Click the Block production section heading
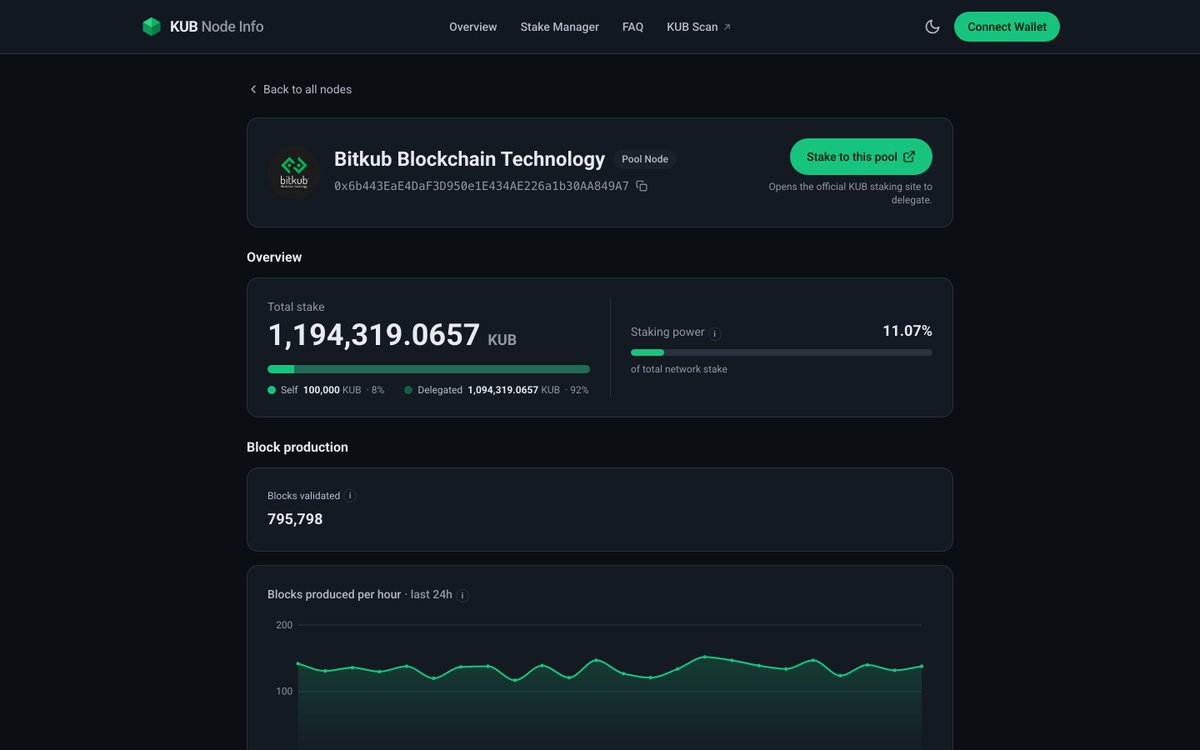Screen dimensions: 1200x750 (297, 447)
